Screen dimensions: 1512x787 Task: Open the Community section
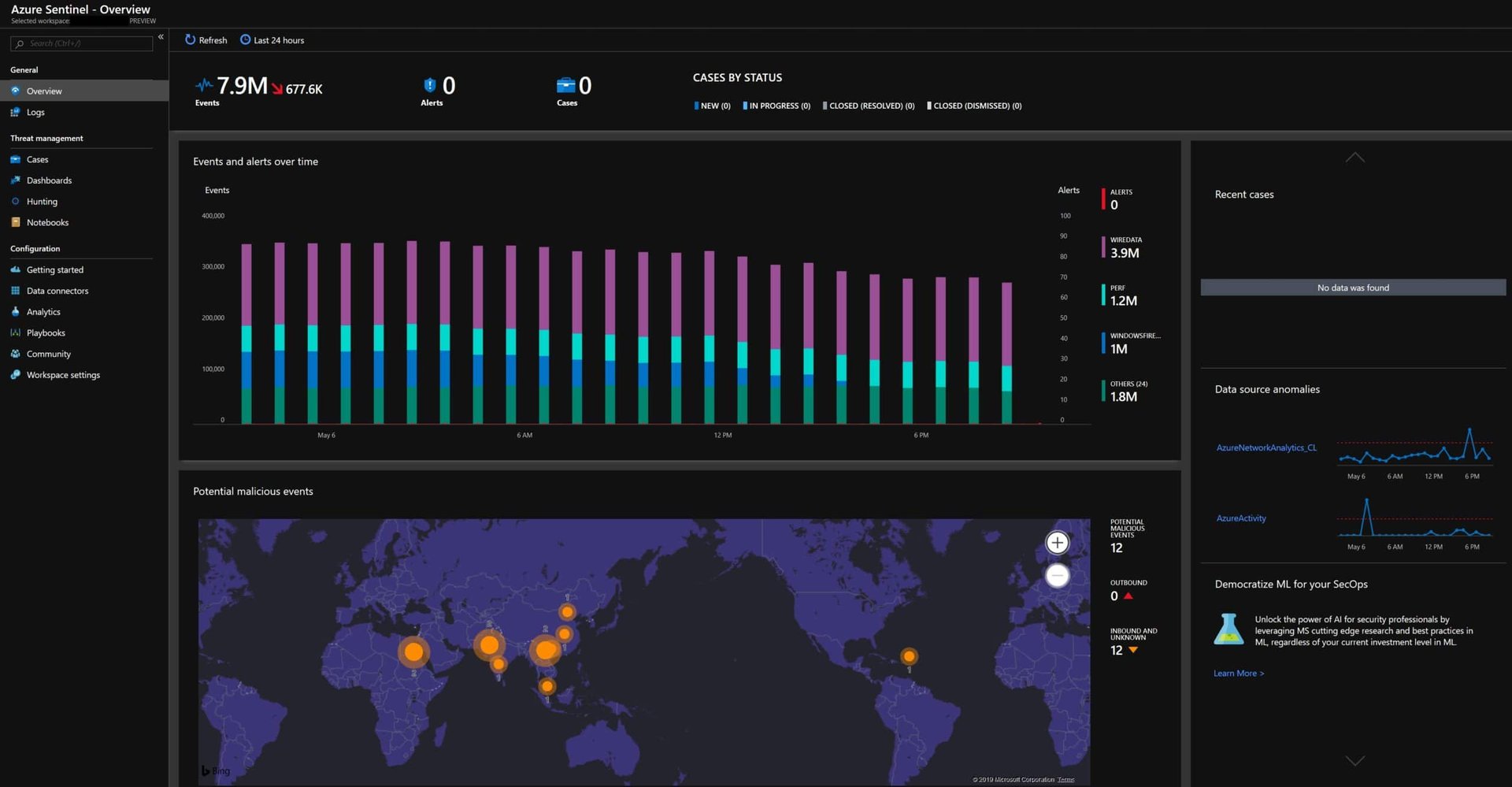48,354
